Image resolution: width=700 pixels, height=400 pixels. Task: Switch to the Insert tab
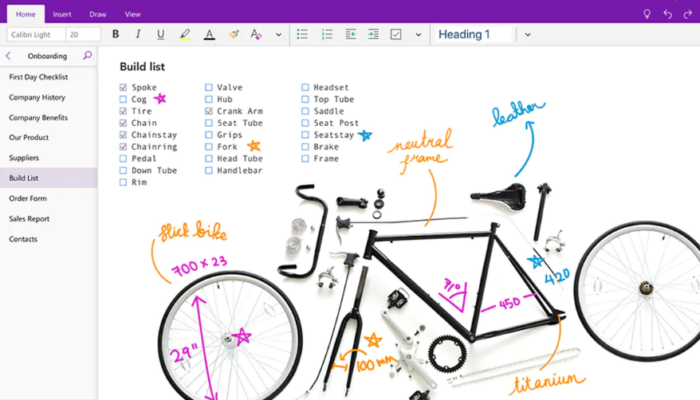coord(62,14)
